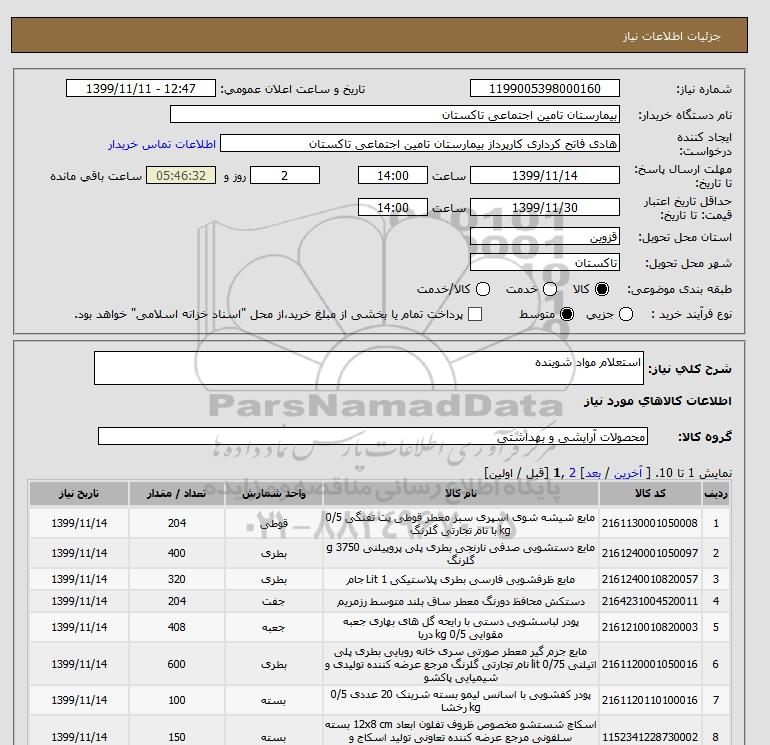The width and height of the screenshot is (770, 745).
Task: Click the delivery city field تاکستان
Action: (x=545, y=262)
